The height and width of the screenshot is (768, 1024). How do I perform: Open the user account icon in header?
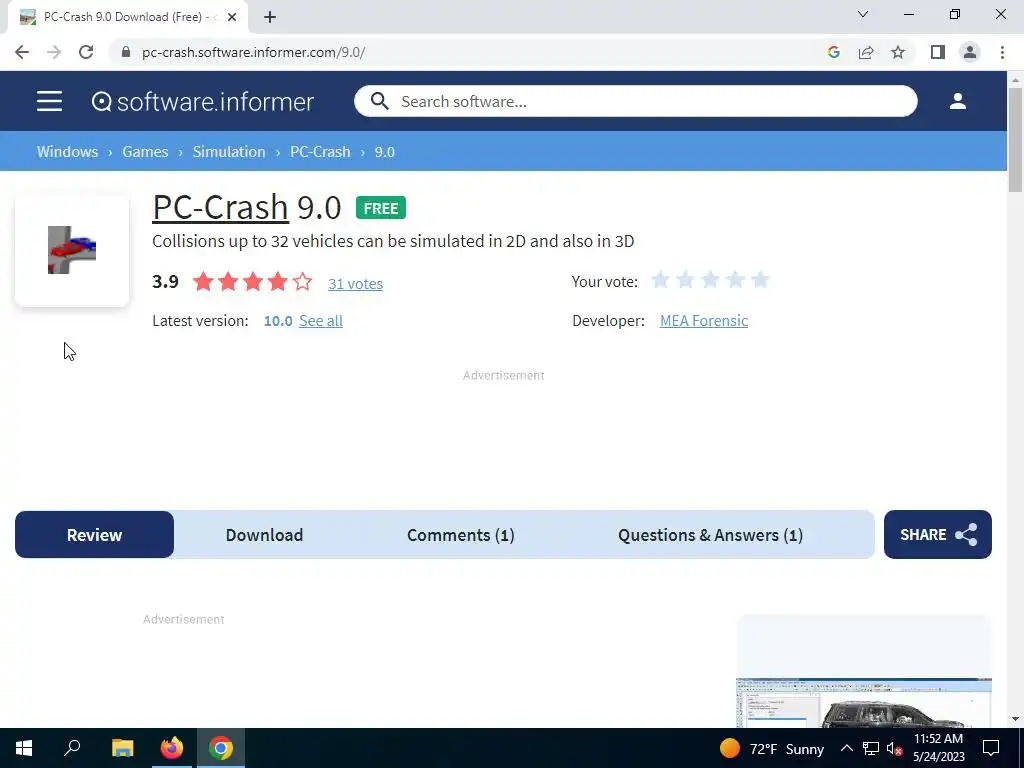tap(957, 101)
